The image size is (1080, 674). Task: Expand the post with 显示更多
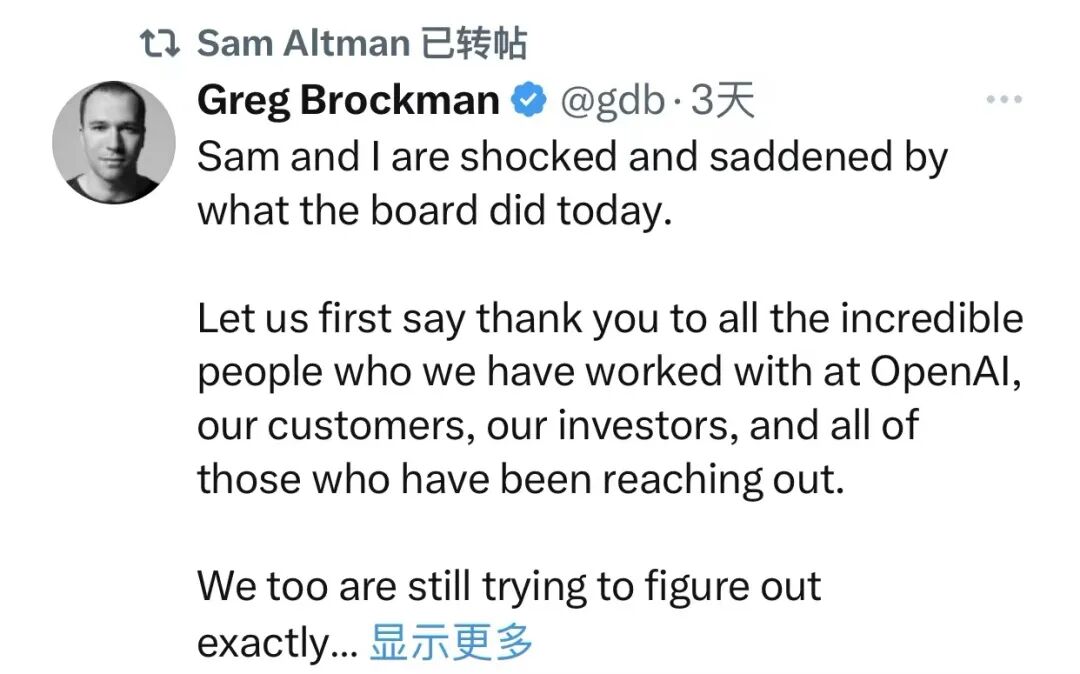tap(451, 642)
